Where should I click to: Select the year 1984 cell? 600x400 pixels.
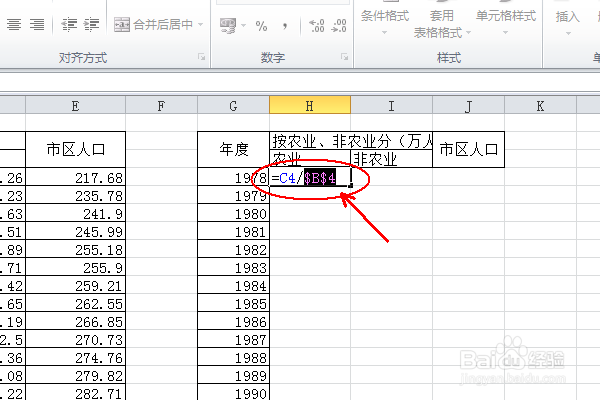(233, 286)
